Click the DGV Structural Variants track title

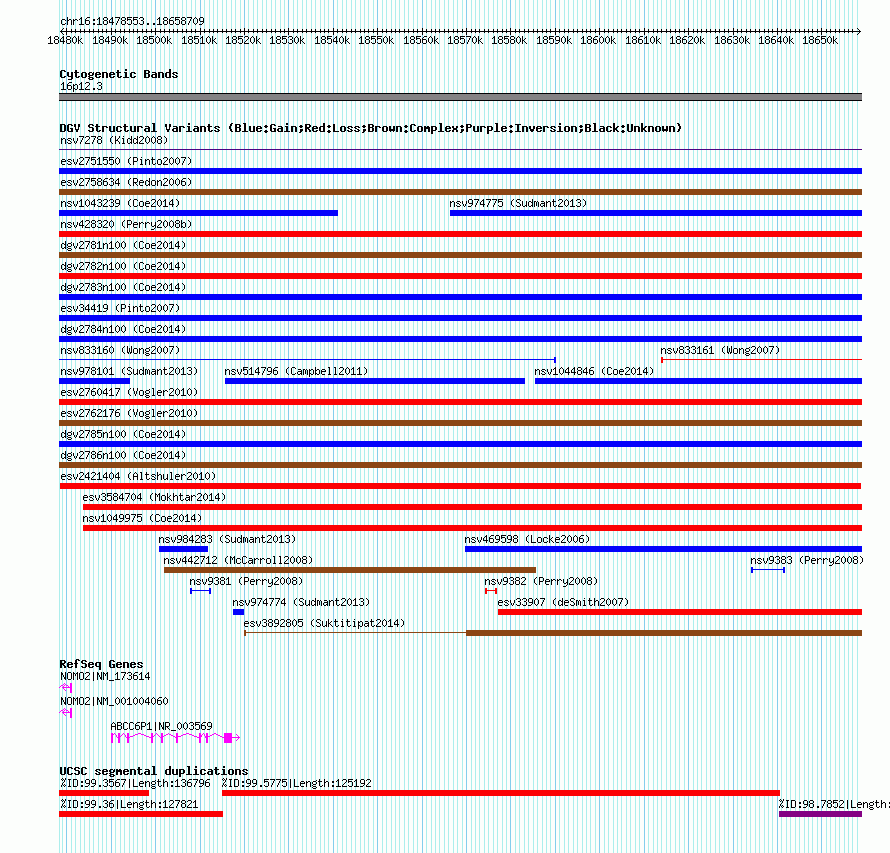tap(371, 128)
